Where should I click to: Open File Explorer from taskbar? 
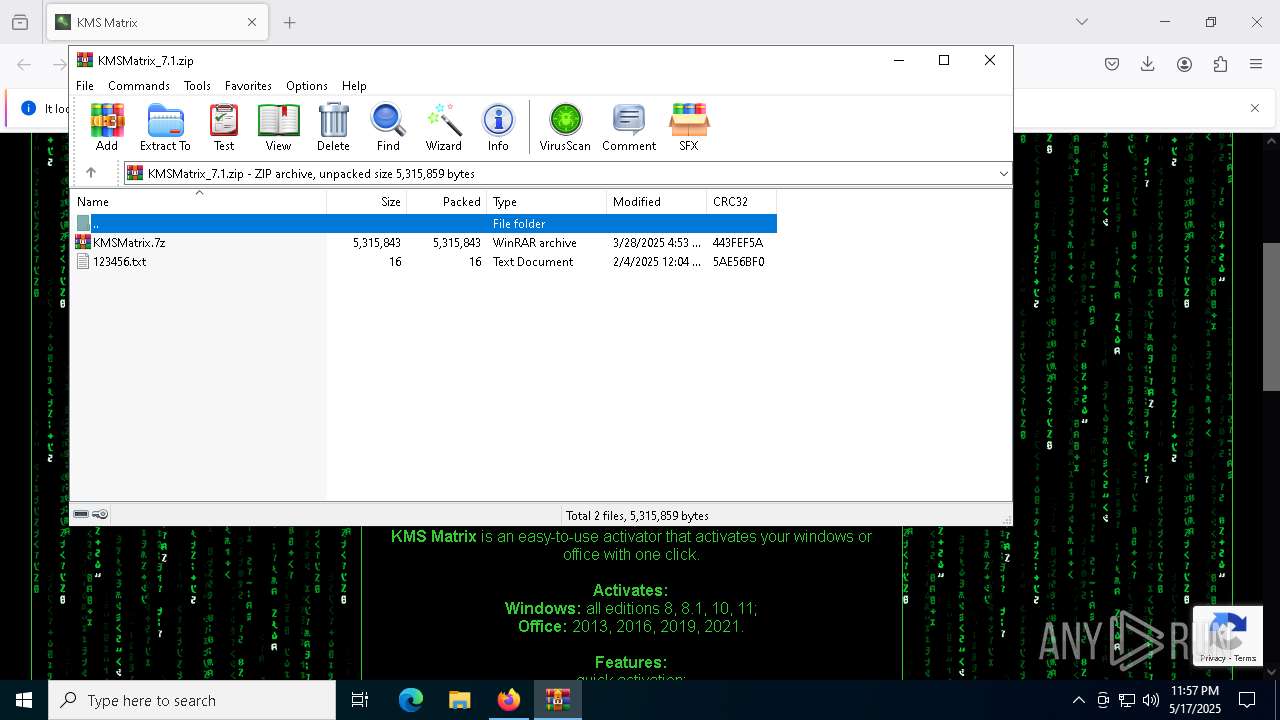[x=459, y=700]
